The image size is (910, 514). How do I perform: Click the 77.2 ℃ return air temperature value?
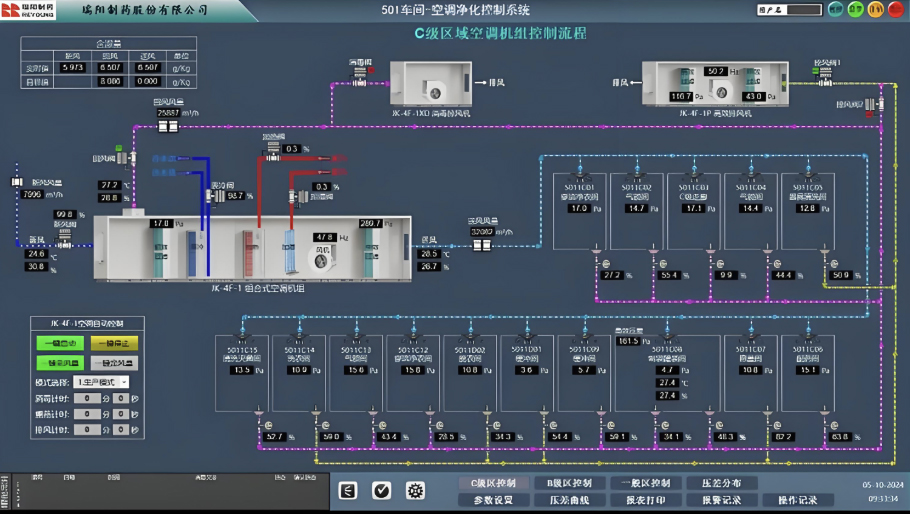[110, 185]
